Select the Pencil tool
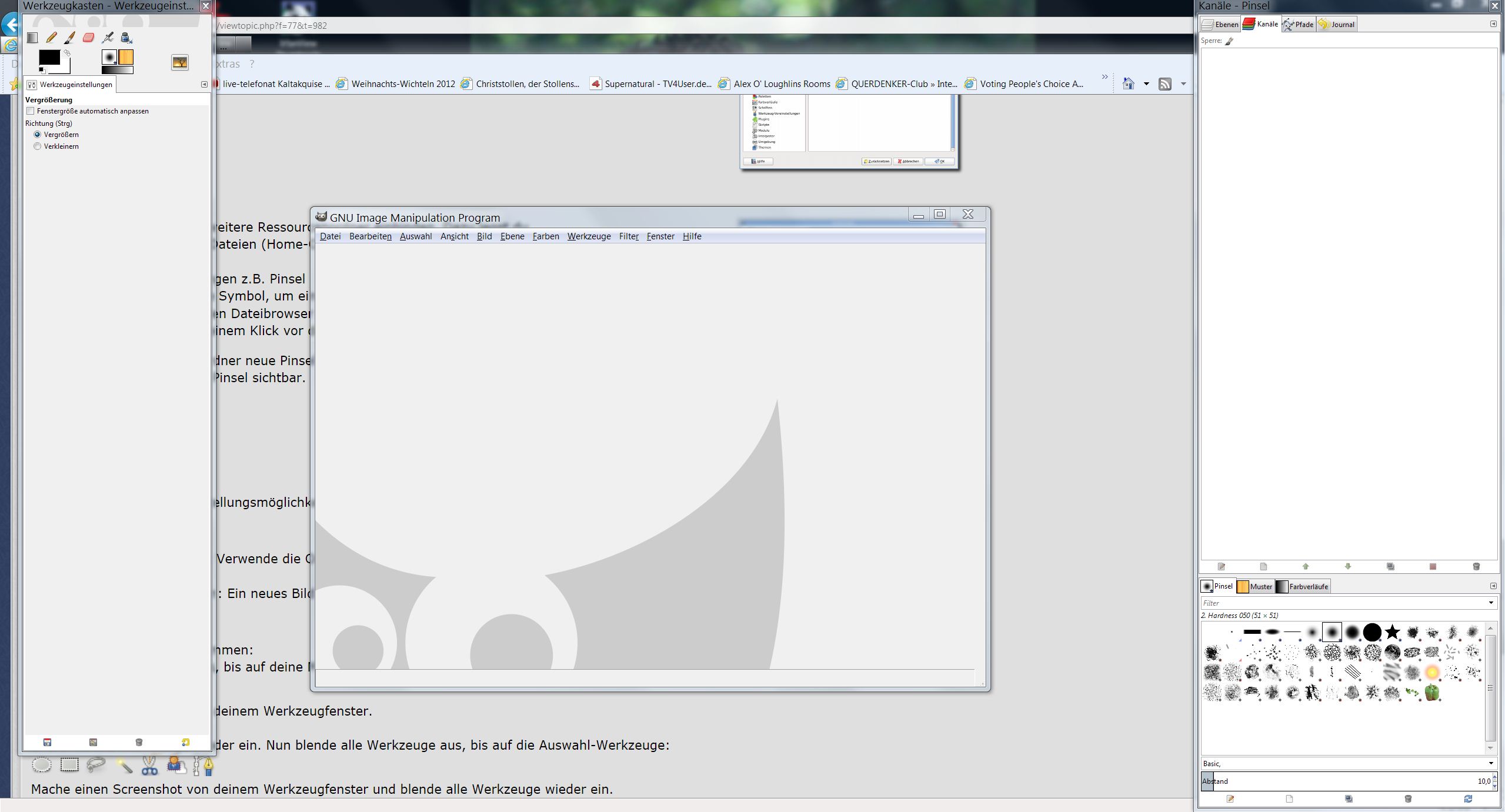Screen dimensions: 1505x812 51,38
